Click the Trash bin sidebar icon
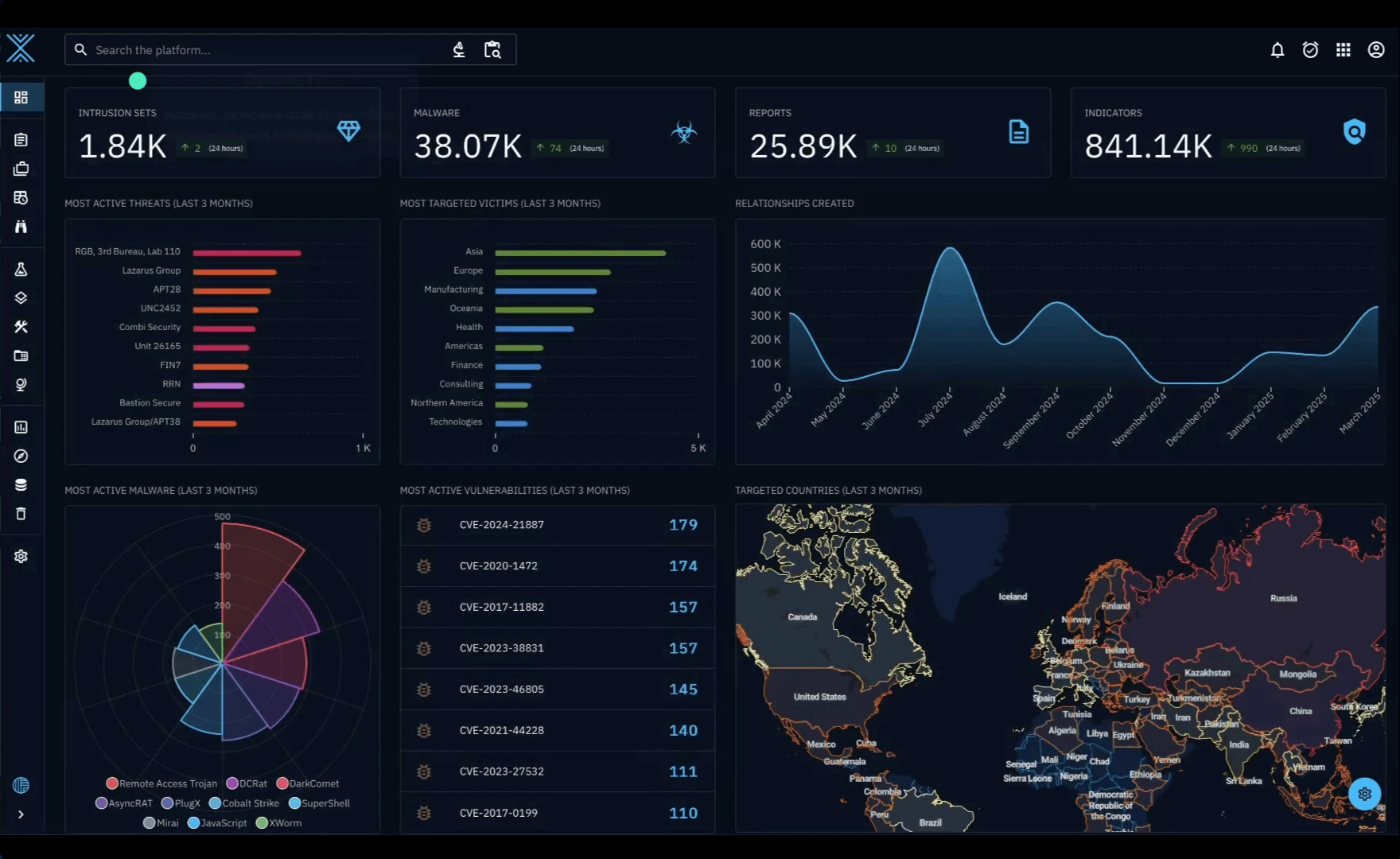Screen dimensions: 1400x859 (x=21, y=514)
